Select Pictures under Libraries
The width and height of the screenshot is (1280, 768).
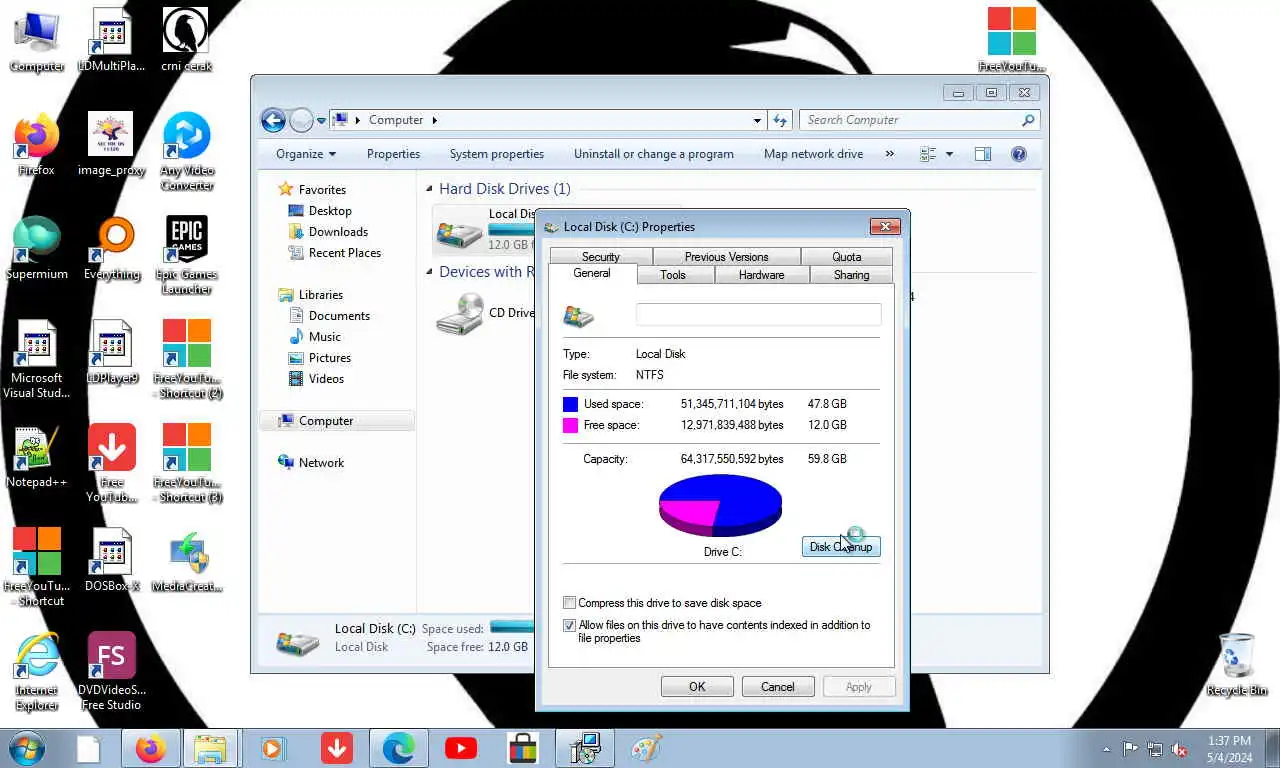330,358
